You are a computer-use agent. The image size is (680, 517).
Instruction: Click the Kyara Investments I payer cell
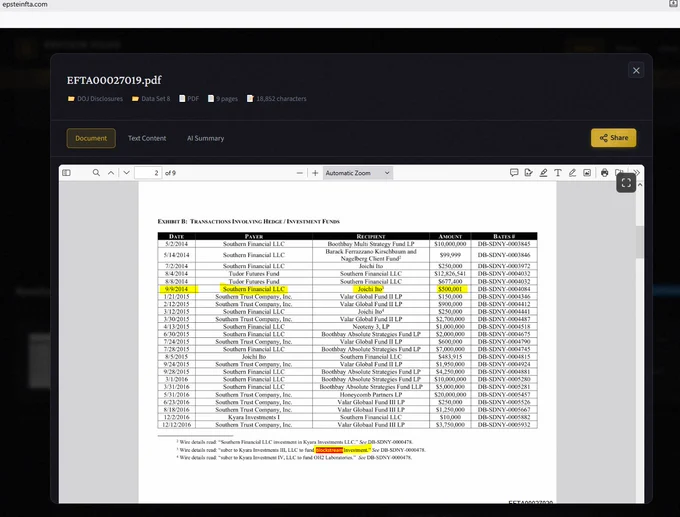[254, 417]
